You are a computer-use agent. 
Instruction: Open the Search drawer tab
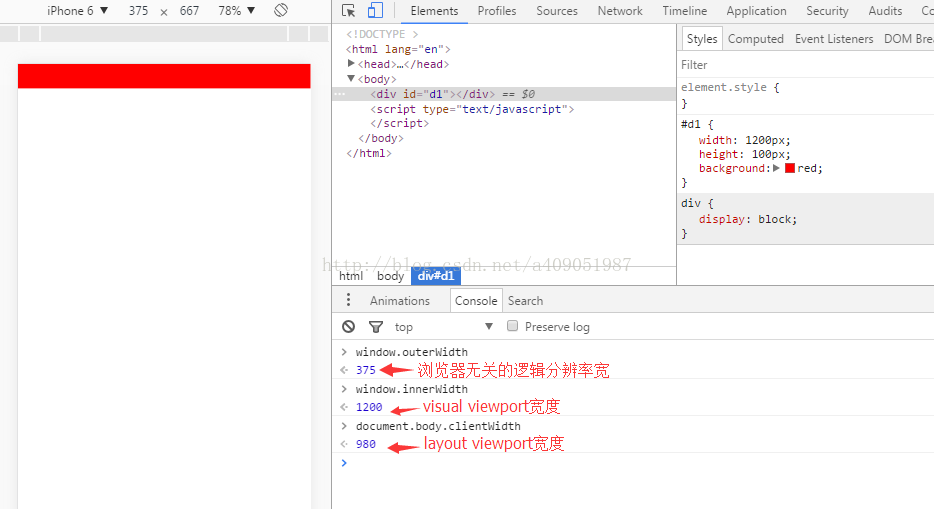[x=525, y=301]
